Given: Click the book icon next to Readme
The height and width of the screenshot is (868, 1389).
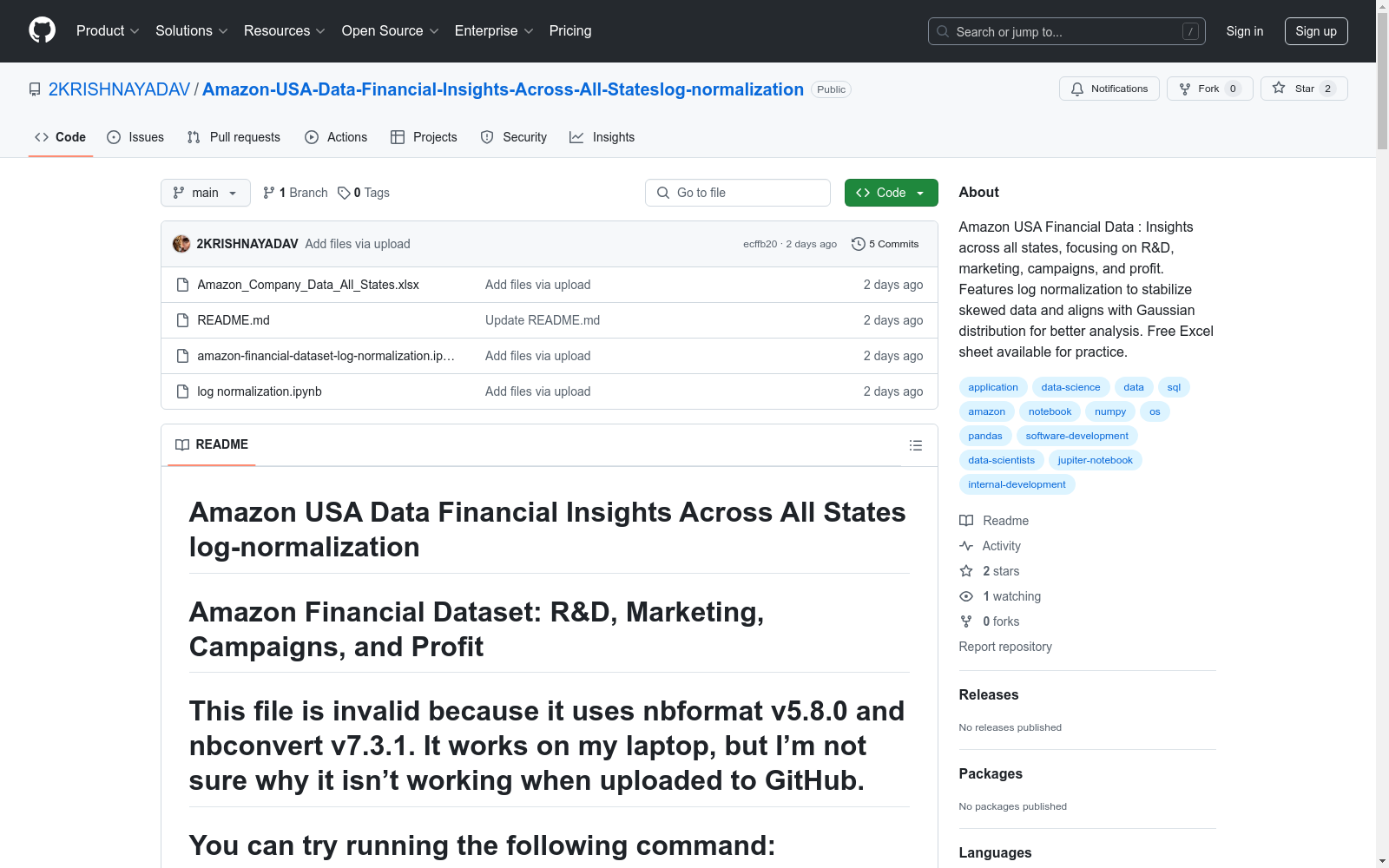Looking at the screenshot, I should [966, 521].
